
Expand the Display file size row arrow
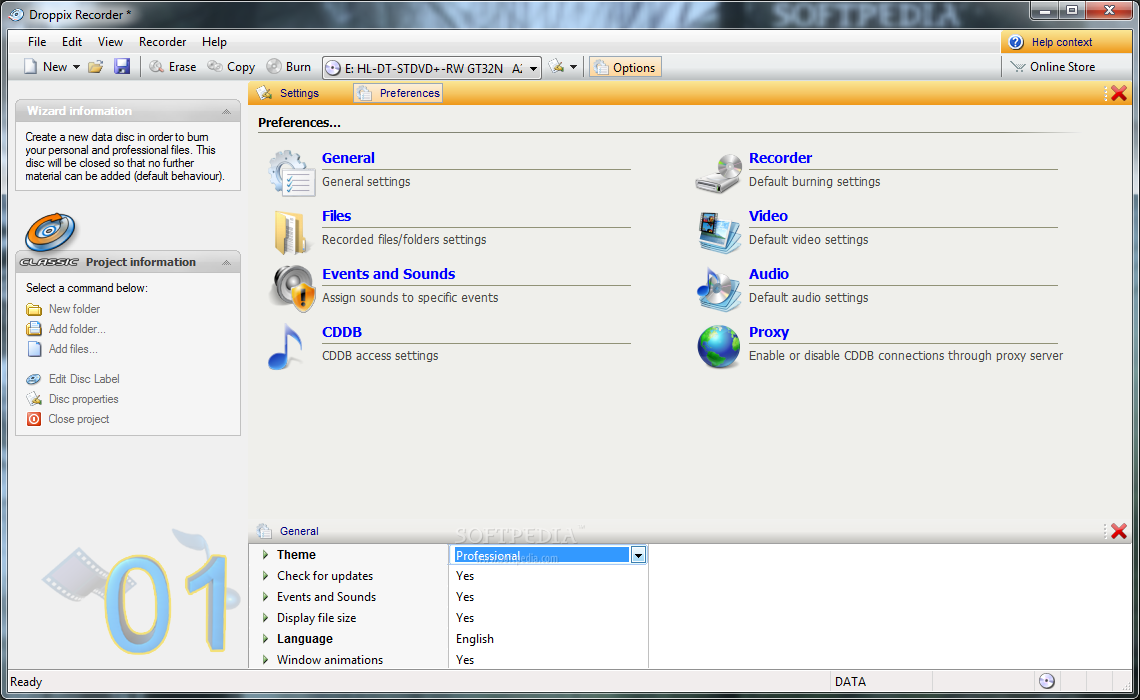tap(265, 618)
